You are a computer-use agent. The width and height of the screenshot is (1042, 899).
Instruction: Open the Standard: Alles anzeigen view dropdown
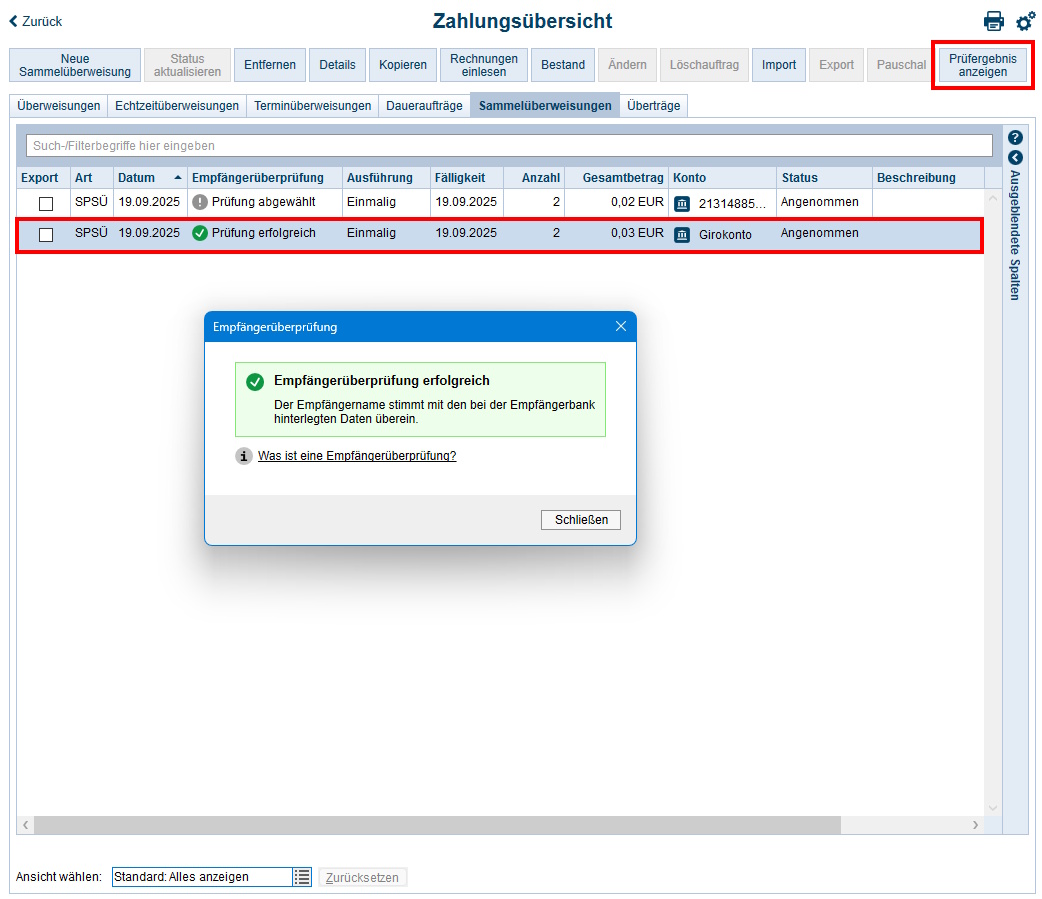click(200, 876)
